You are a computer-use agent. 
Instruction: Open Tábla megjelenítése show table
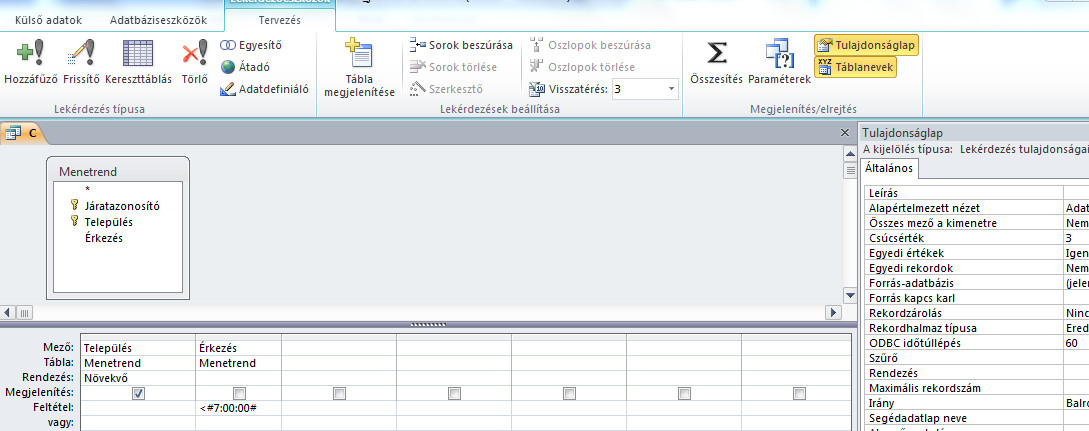pos(358,66)
